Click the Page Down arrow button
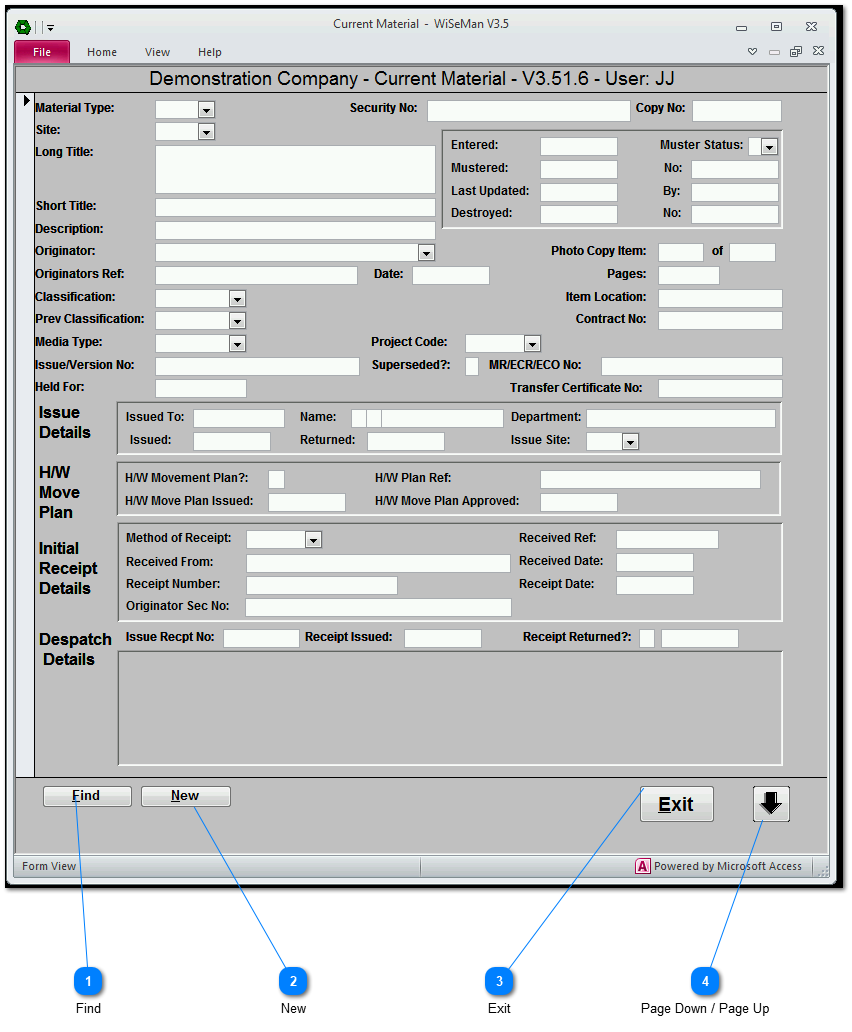Viewport: 852px width, 1032px height. tap(771, 804)
